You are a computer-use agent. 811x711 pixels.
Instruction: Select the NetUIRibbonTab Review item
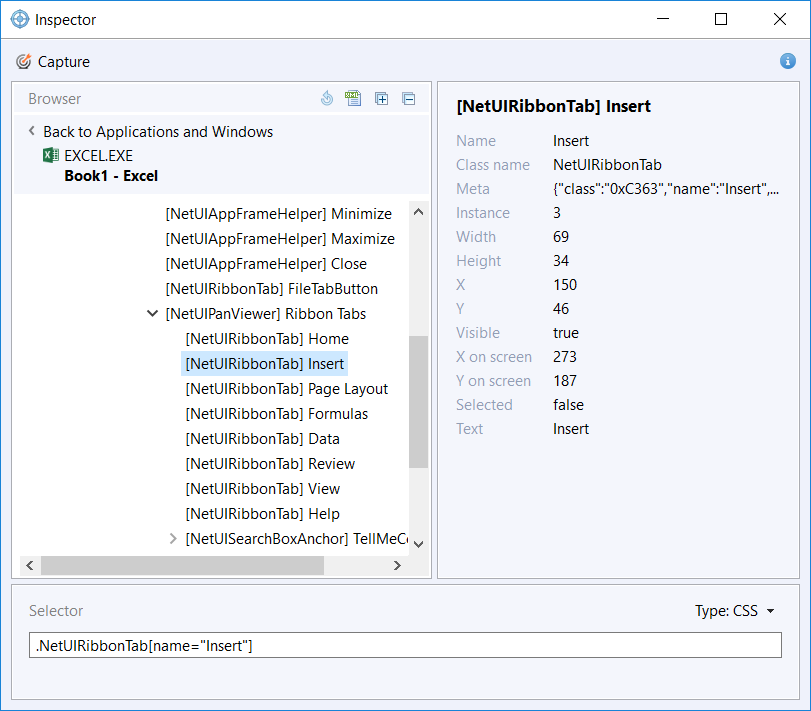[270, 464]
